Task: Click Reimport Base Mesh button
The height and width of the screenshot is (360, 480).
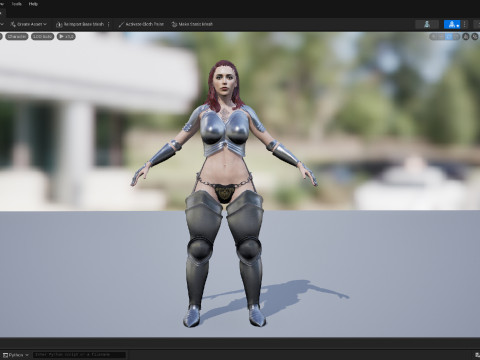Action: (80, 24)
